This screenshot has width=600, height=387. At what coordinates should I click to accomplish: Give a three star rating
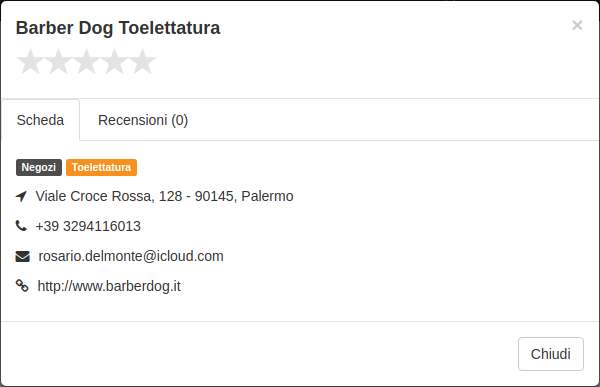pyautogui.click(x=86, y=61)
